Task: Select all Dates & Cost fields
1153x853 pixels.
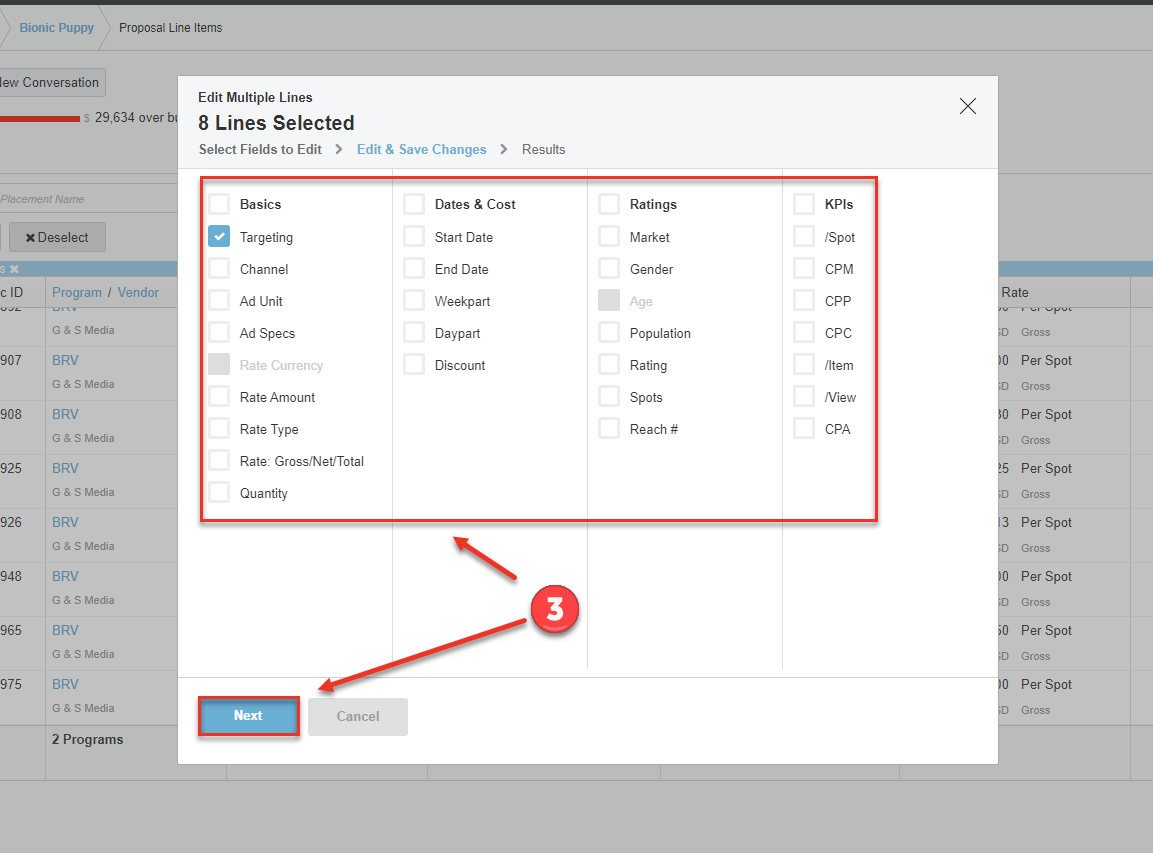Action: [414, 204]
